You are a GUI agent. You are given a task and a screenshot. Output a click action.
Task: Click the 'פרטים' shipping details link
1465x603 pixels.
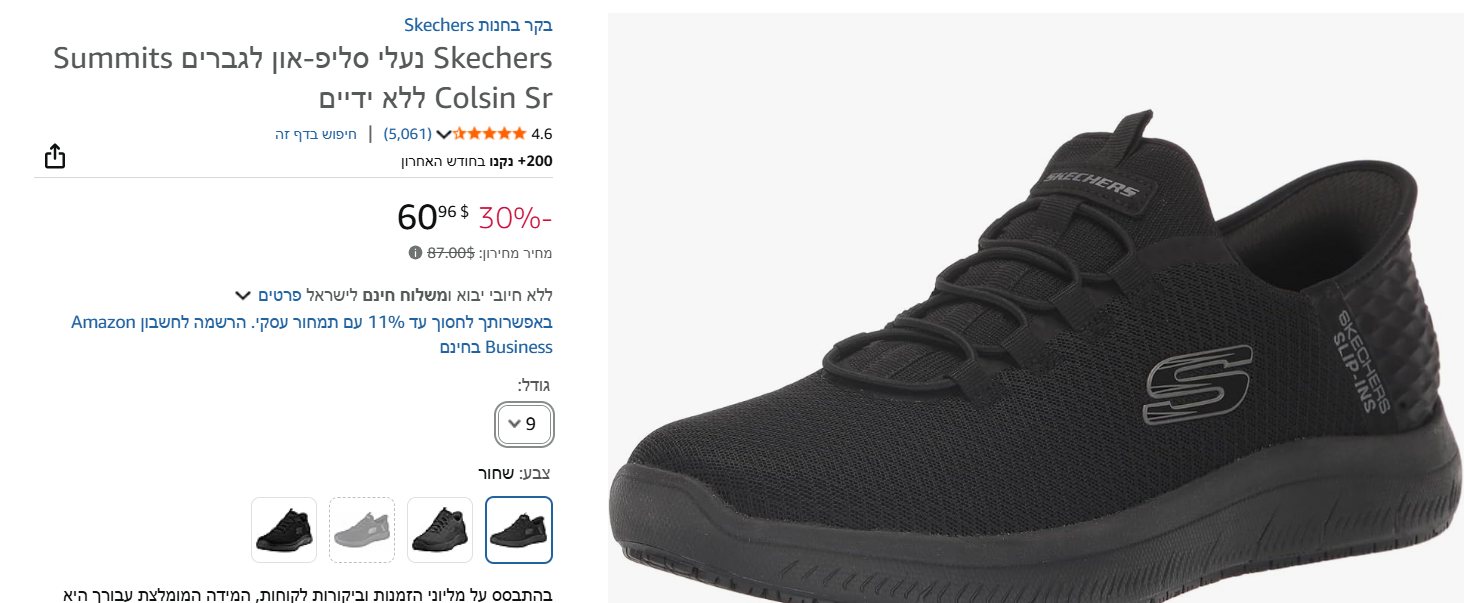[279, 295]
